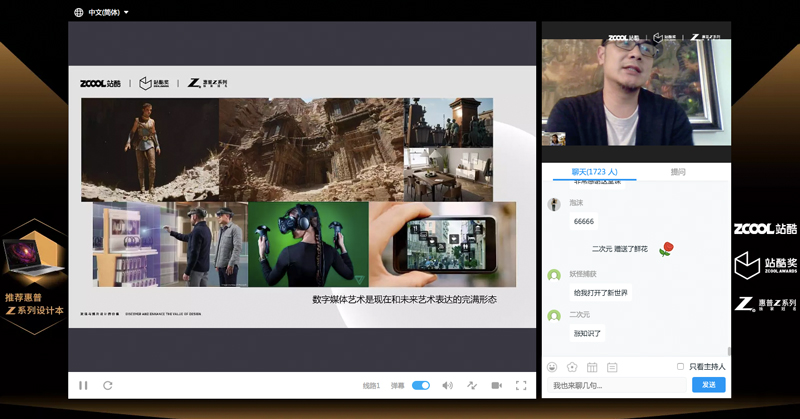Open the emoji picker
Image resolution: width=800 pixels, height=419 pixels.
(552, 367)
